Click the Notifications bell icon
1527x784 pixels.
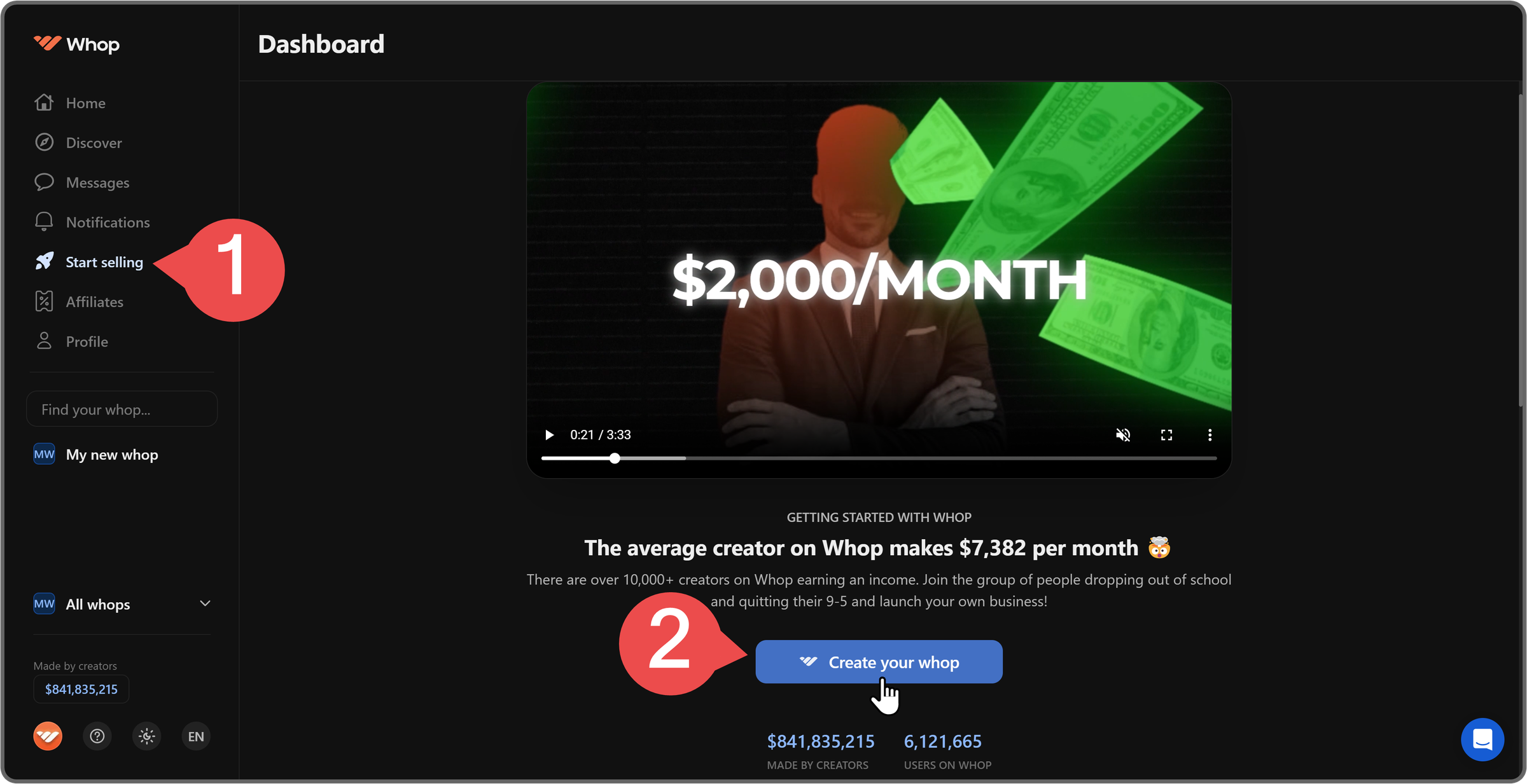click(44, 222)
